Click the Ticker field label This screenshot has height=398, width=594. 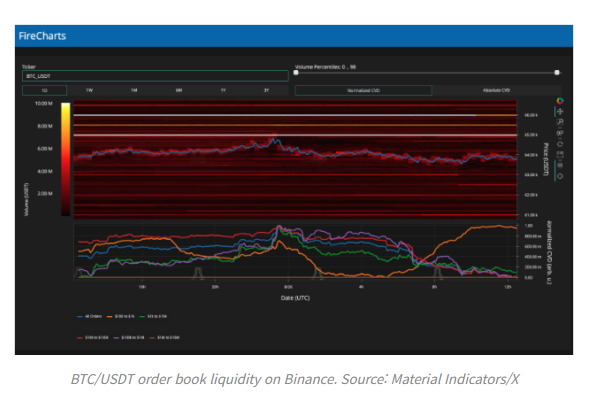click(x=28, y=67)
